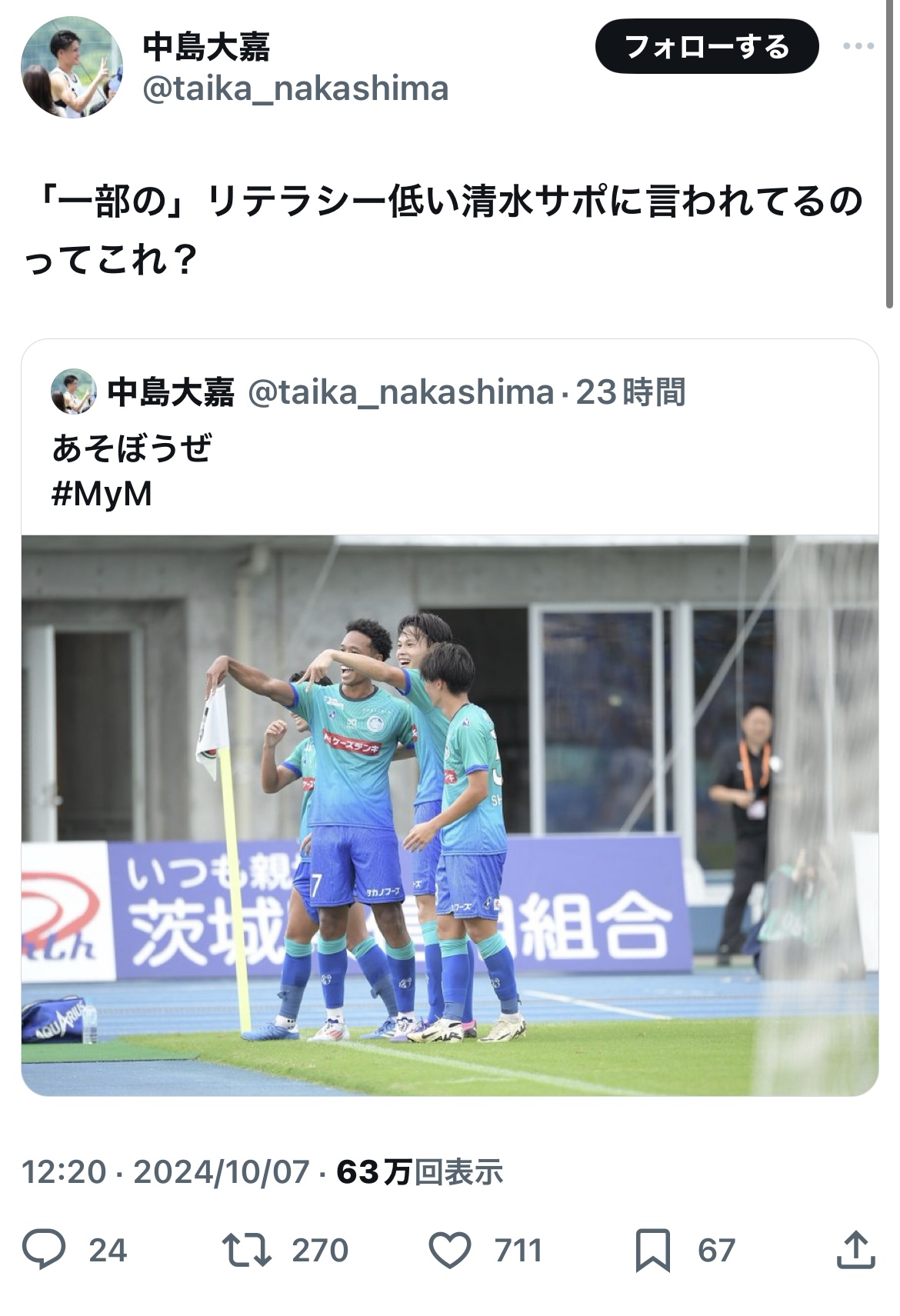The image size is (900, 1316).
Task: Click the 63万回表示 view count
Action: click(x=420, y=1171)
